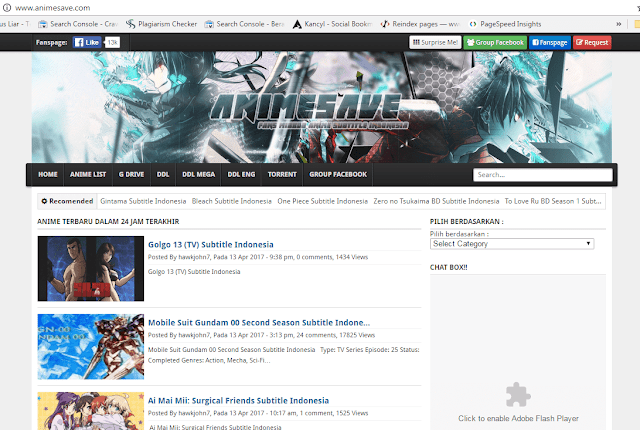Open the Plagiarism Checker bookmark
640x430 pixels.
tap(161, 24)
